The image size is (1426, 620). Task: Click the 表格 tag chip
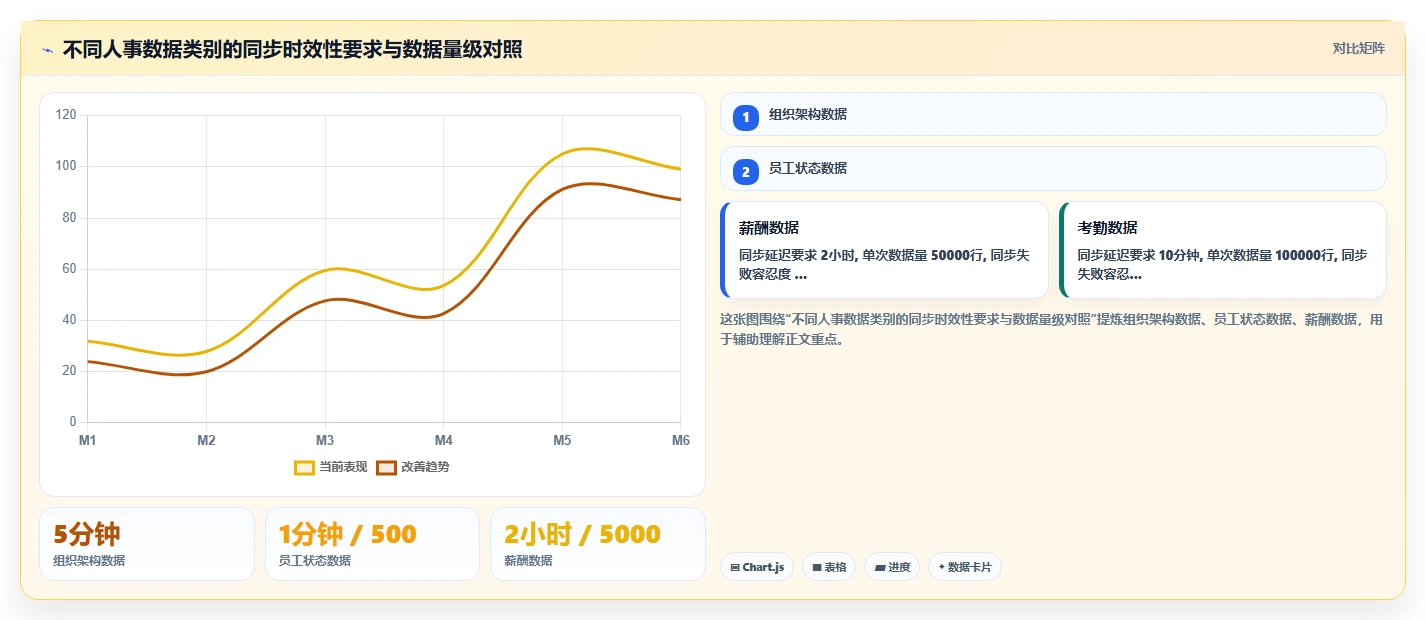tap(829, 567)
